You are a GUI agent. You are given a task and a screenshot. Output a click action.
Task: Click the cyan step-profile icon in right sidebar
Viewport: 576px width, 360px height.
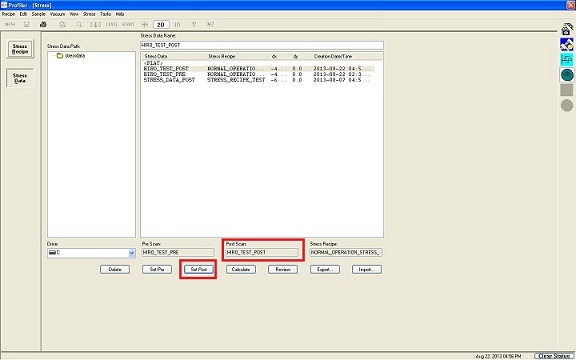click(567, 60)
